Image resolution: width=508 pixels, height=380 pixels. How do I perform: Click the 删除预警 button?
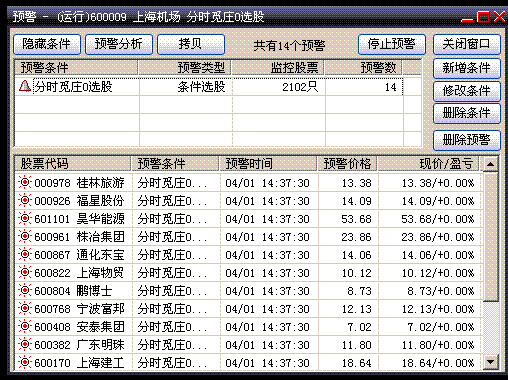click(x=467, y=140)
